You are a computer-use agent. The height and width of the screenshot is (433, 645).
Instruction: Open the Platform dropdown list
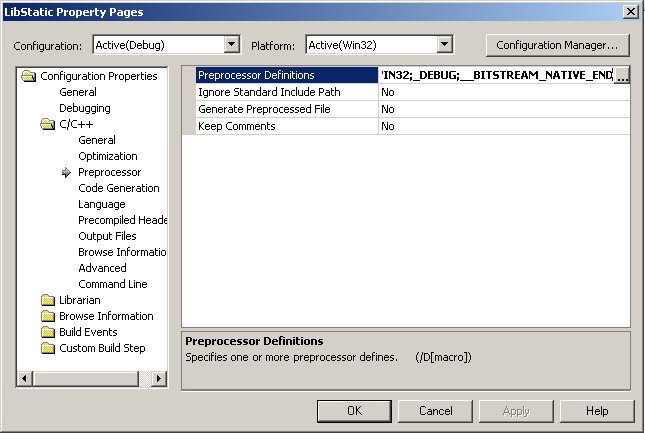pos(445,44)
